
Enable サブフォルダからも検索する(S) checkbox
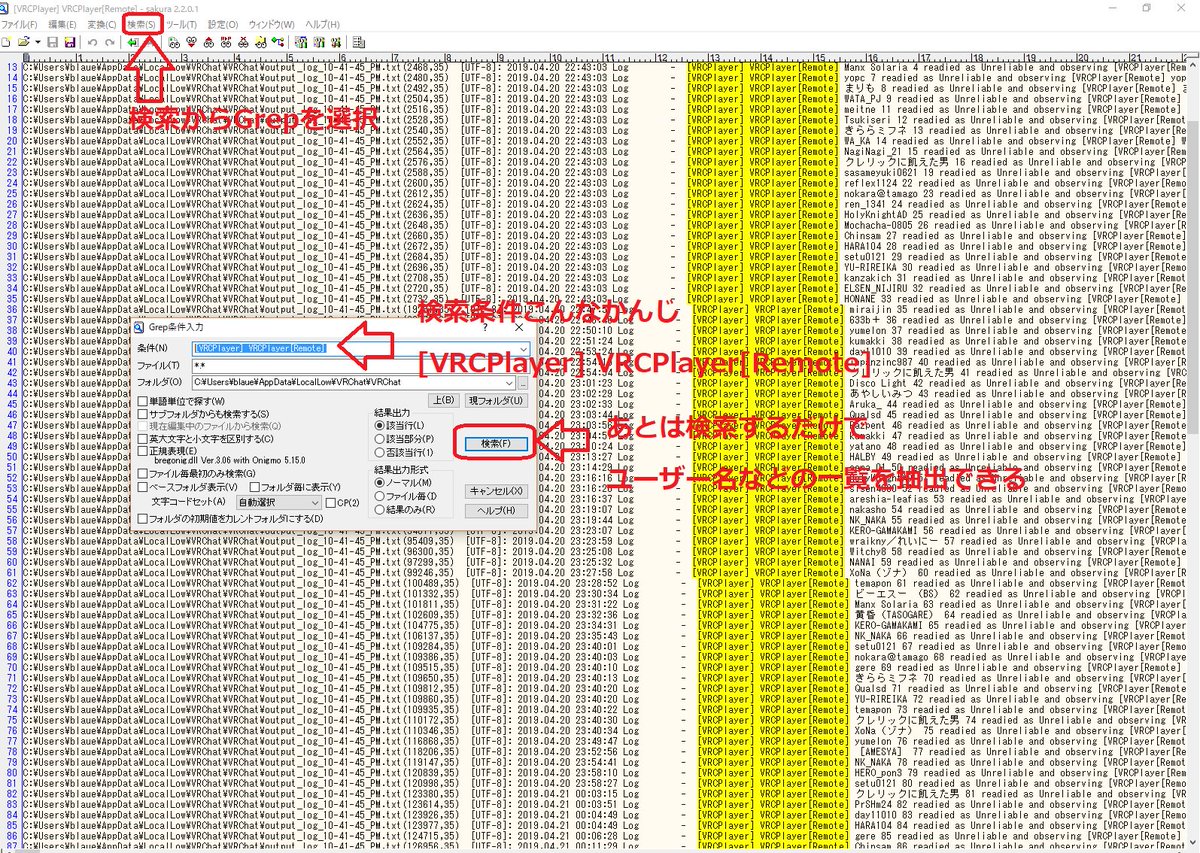click(x=141, y=413)
